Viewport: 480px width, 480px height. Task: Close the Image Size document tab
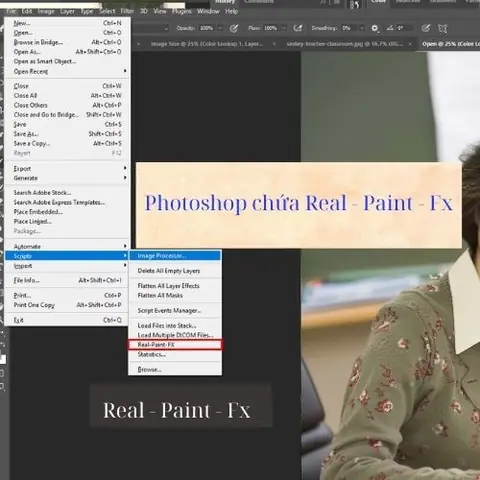tap(274, 44)
